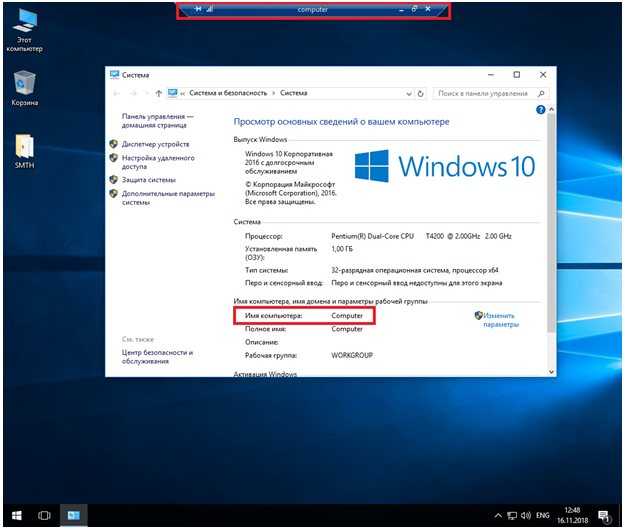
Task: Open Task View on the taskbar
Action: (x=44, y=516)
